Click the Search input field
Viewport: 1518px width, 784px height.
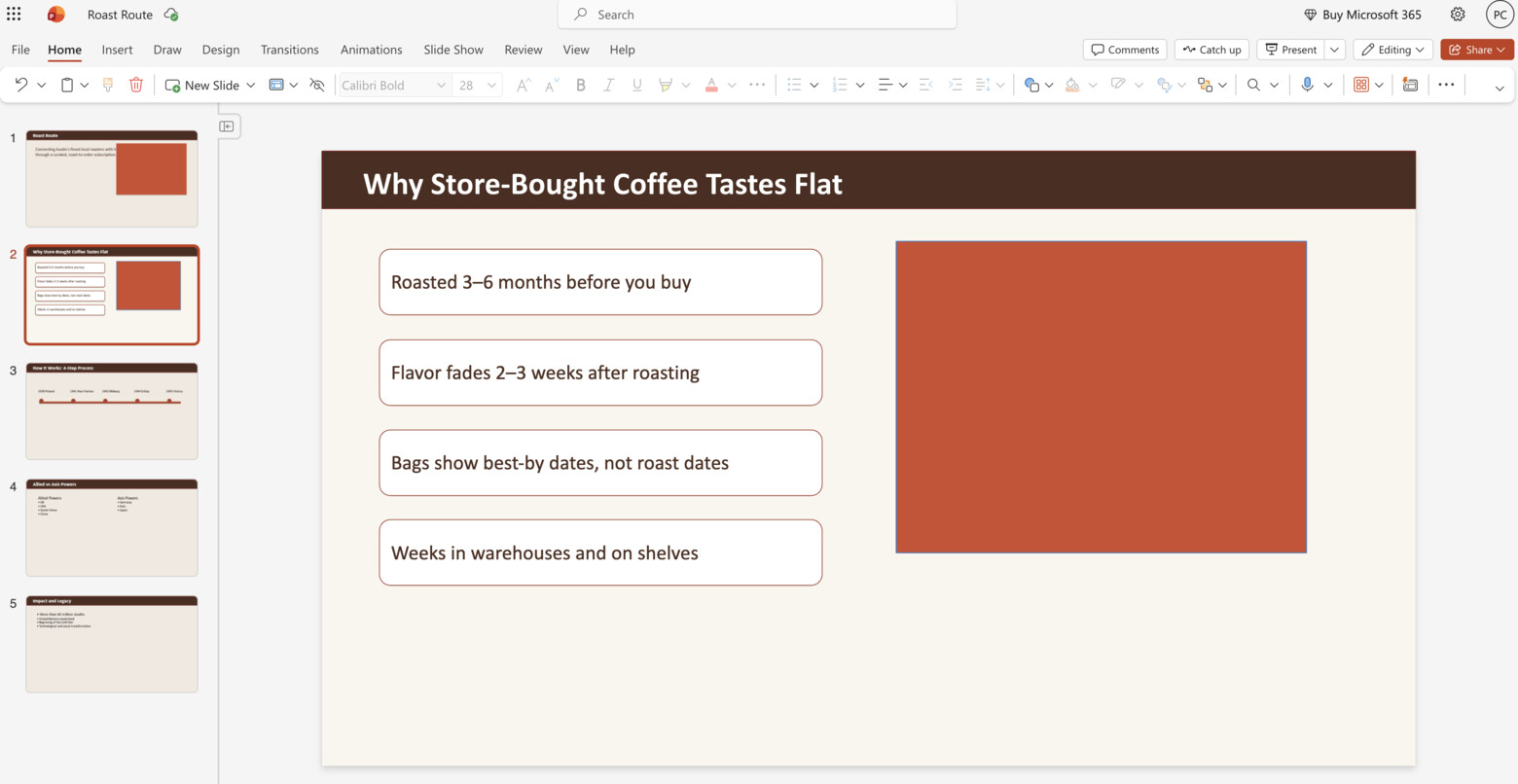(757, 15)
